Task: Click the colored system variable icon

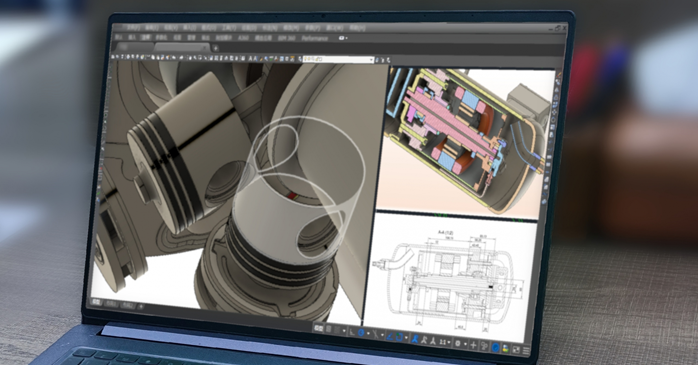Action: 506,349
